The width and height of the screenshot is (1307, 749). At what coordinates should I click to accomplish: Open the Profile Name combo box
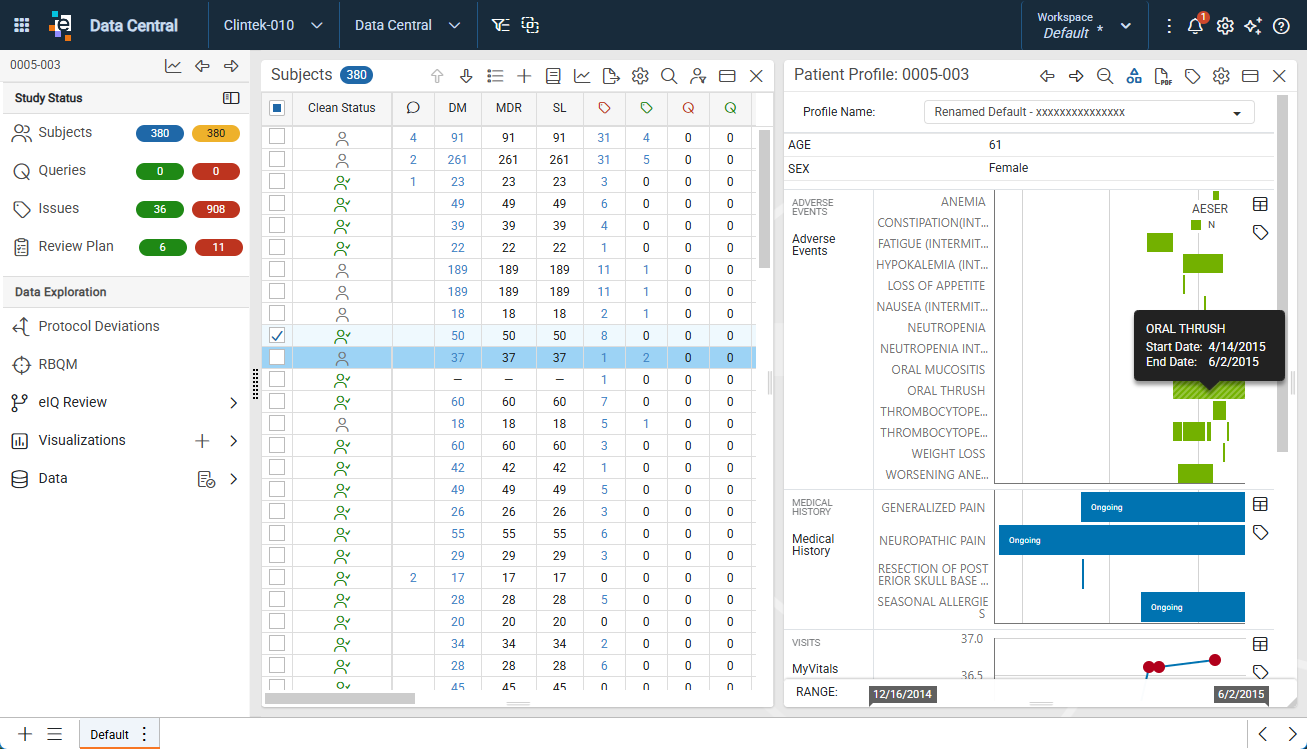coord(1089,112)
